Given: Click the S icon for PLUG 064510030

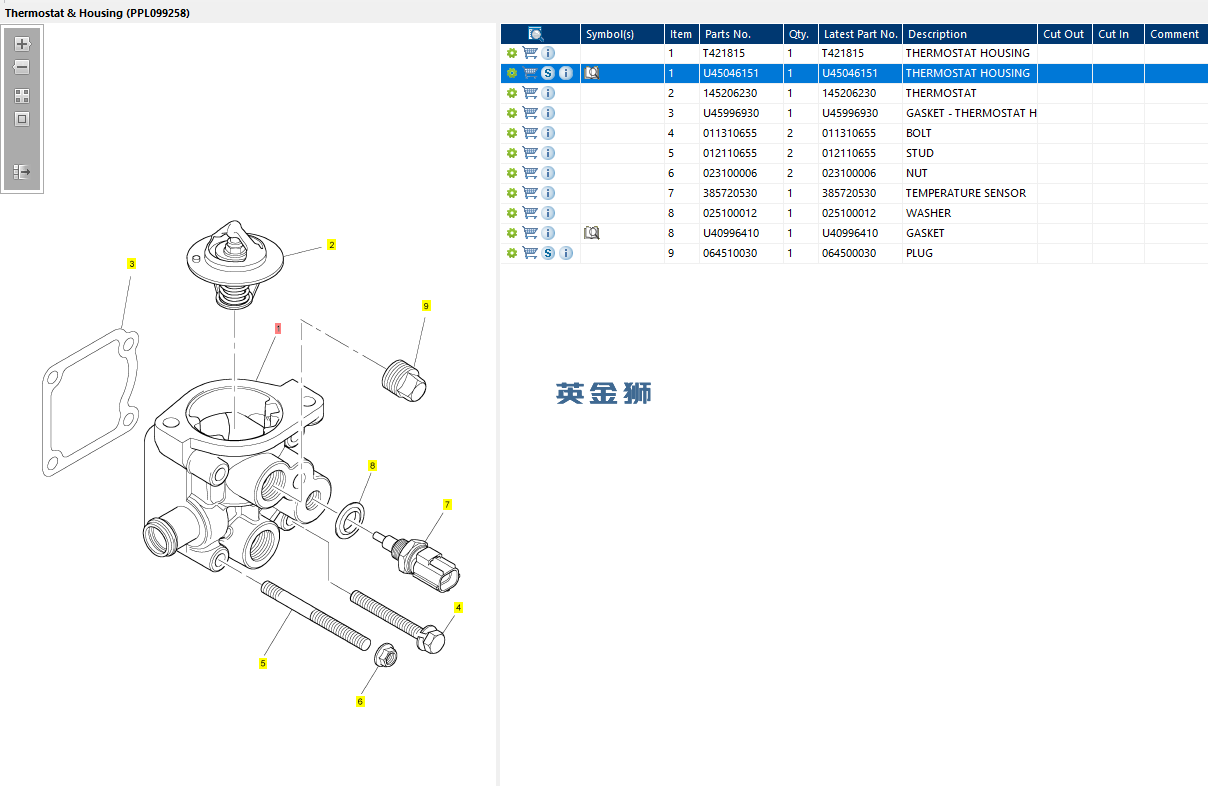Looking at the screenshot, I should (x=548, y=253).
